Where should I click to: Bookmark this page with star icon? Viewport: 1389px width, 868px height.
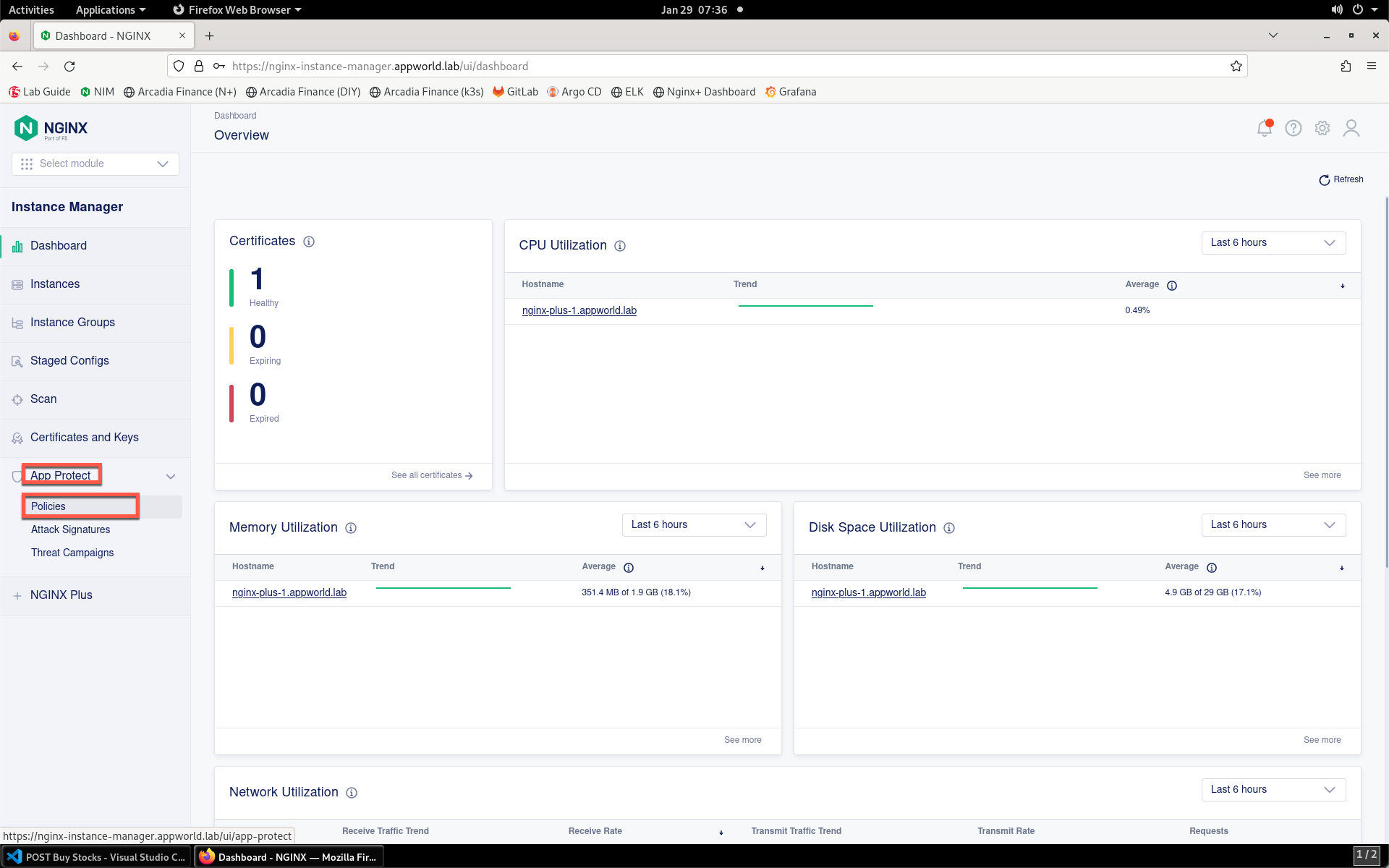point(1236,67)
